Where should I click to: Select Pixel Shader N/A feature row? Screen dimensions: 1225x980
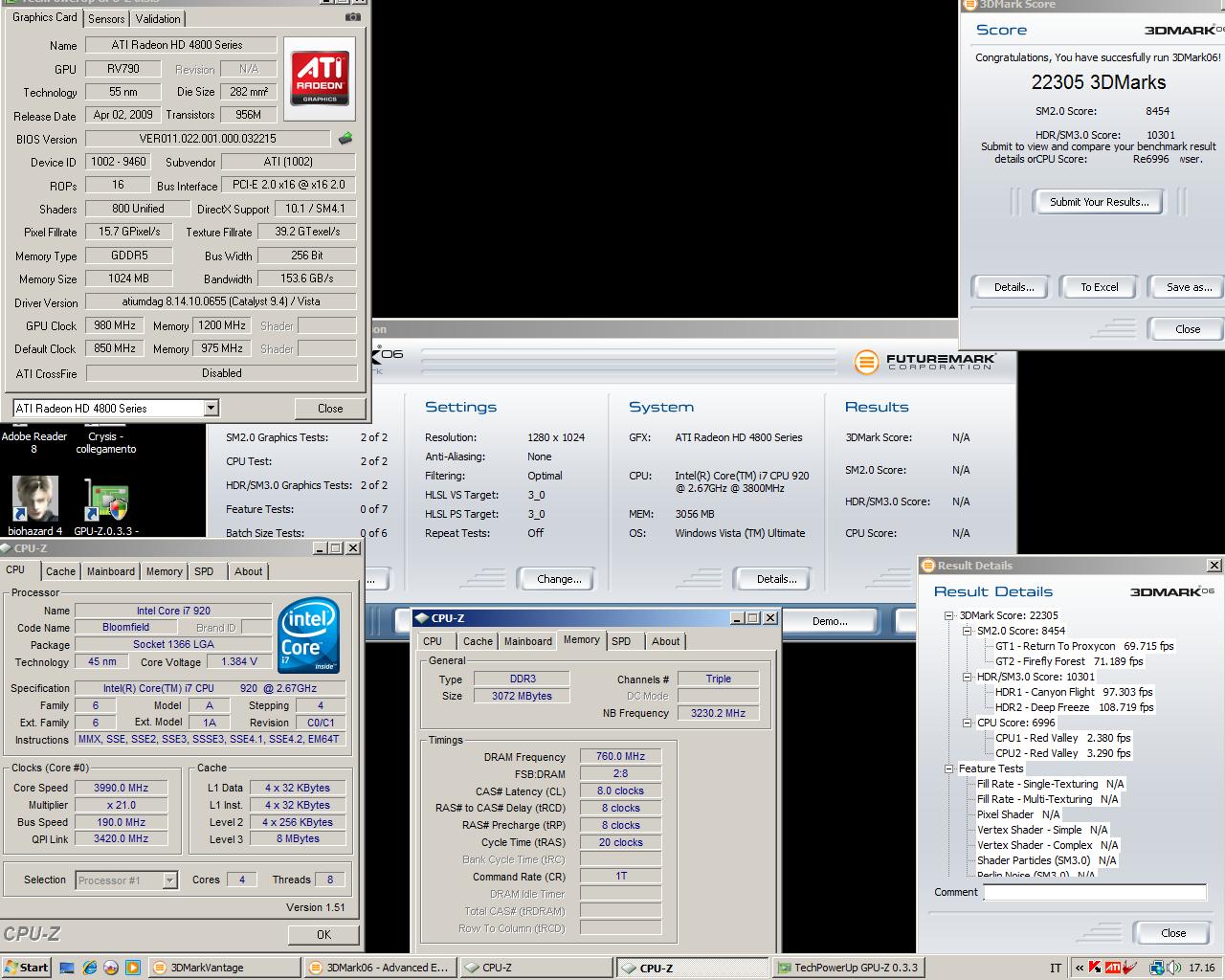tap(1018, 814)
